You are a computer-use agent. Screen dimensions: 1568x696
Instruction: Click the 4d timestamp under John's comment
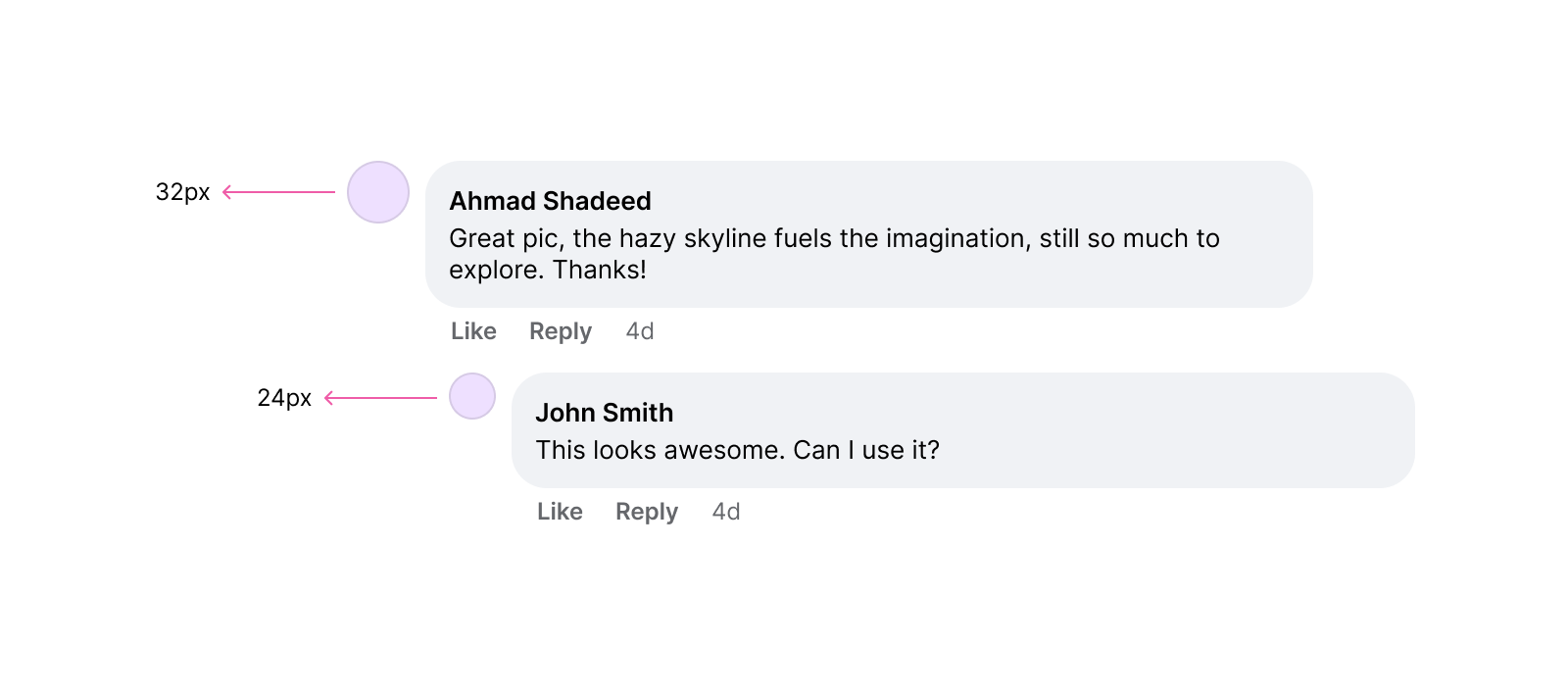[726, 512]
